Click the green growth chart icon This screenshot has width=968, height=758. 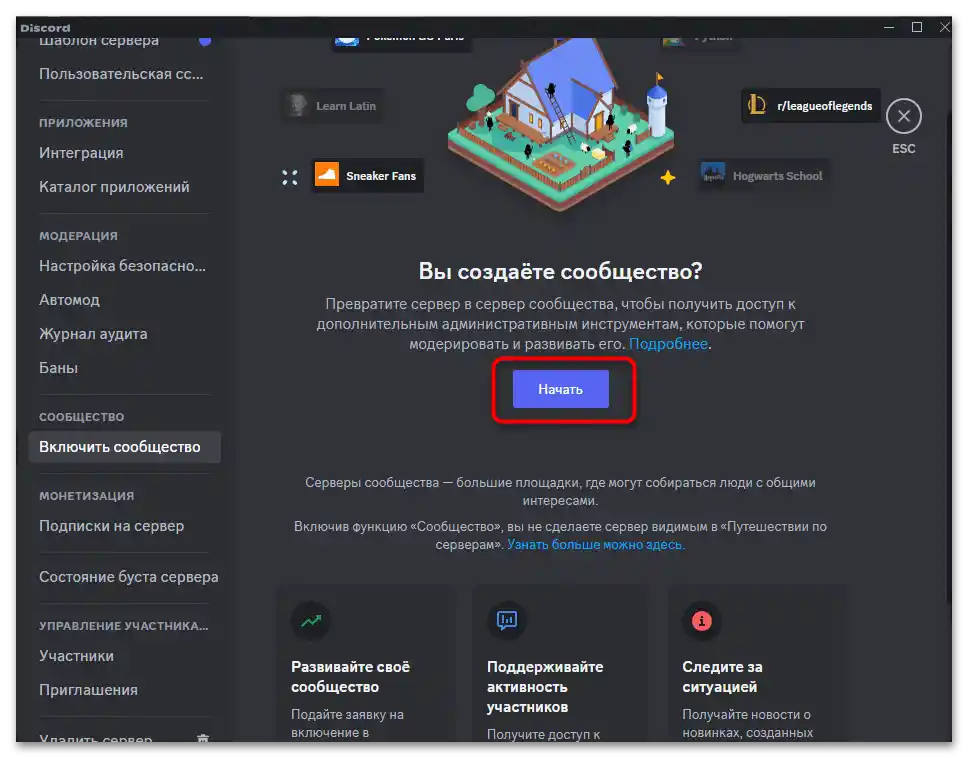[311, 620]
